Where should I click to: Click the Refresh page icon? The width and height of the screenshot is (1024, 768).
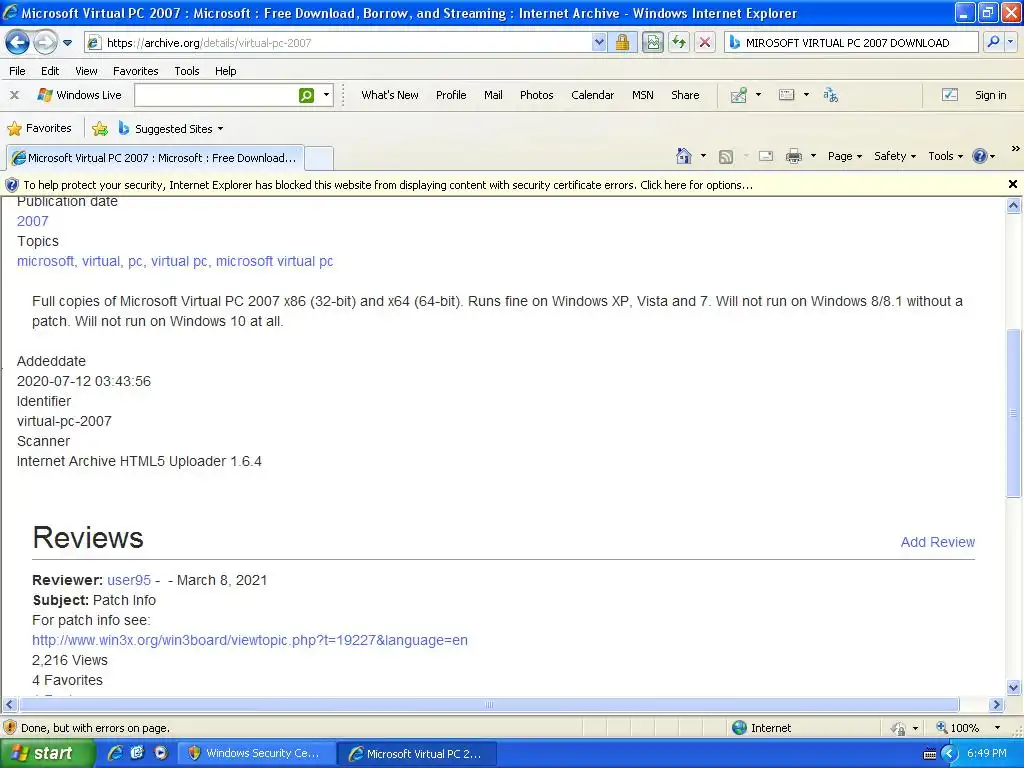[679, 42]
